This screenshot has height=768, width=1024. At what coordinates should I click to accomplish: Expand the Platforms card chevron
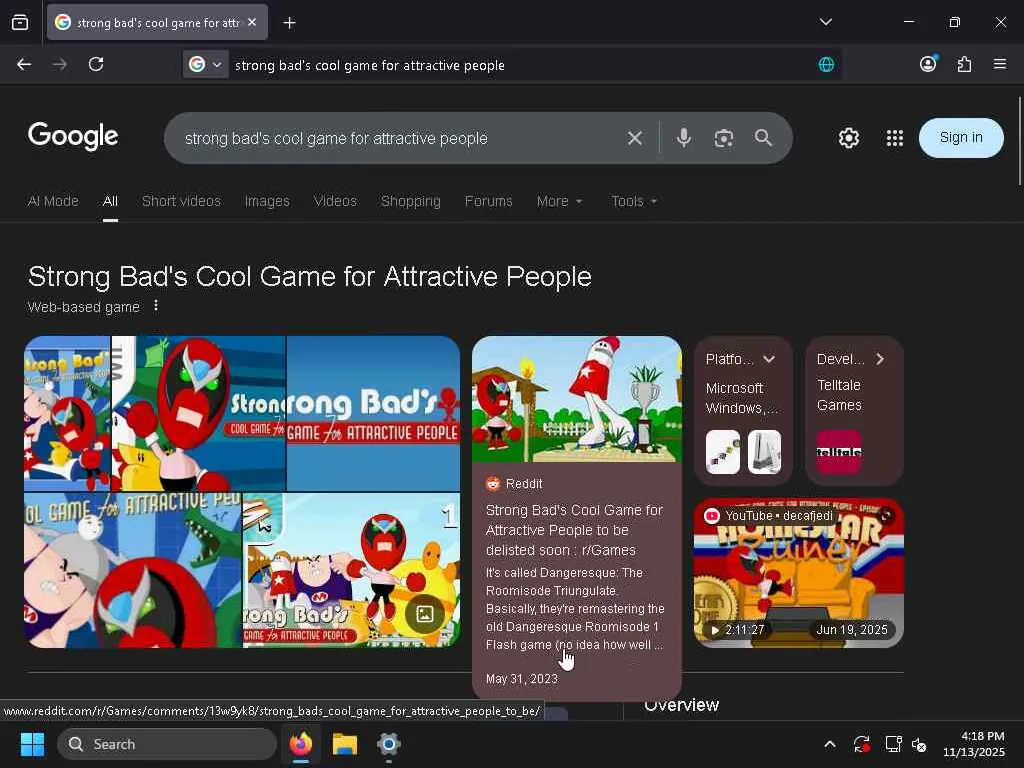(769, 359)
